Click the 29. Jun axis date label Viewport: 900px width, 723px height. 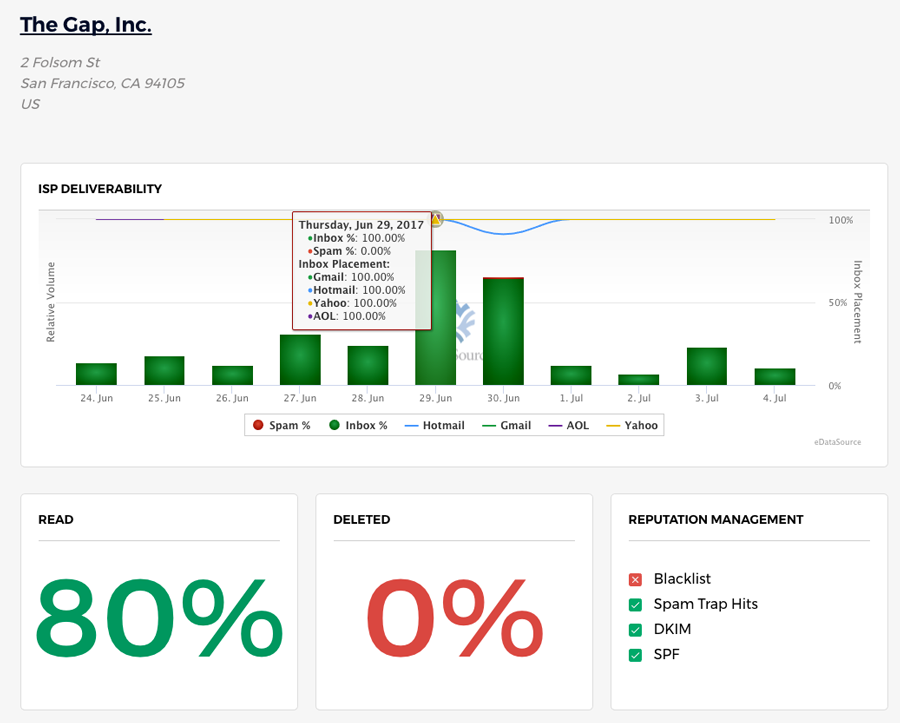436,398
